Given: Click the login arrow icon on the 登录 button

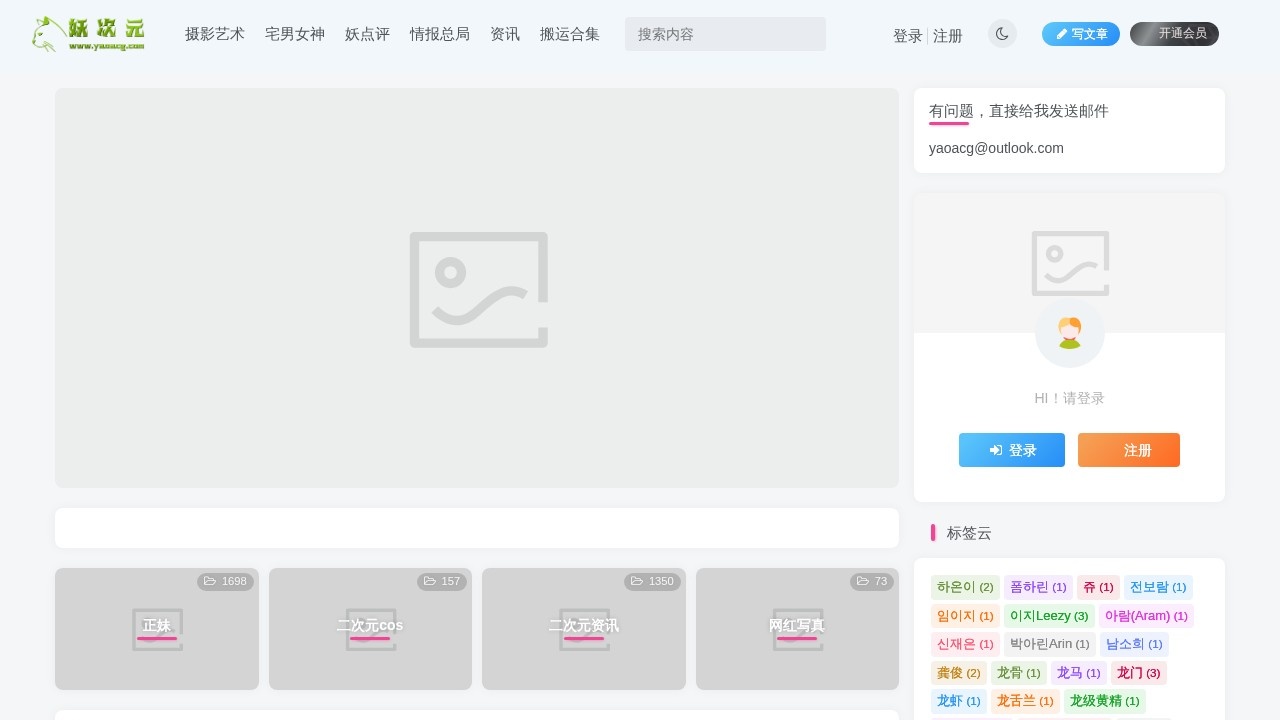Looking at the screenshot, I should (x=995, y=450).
